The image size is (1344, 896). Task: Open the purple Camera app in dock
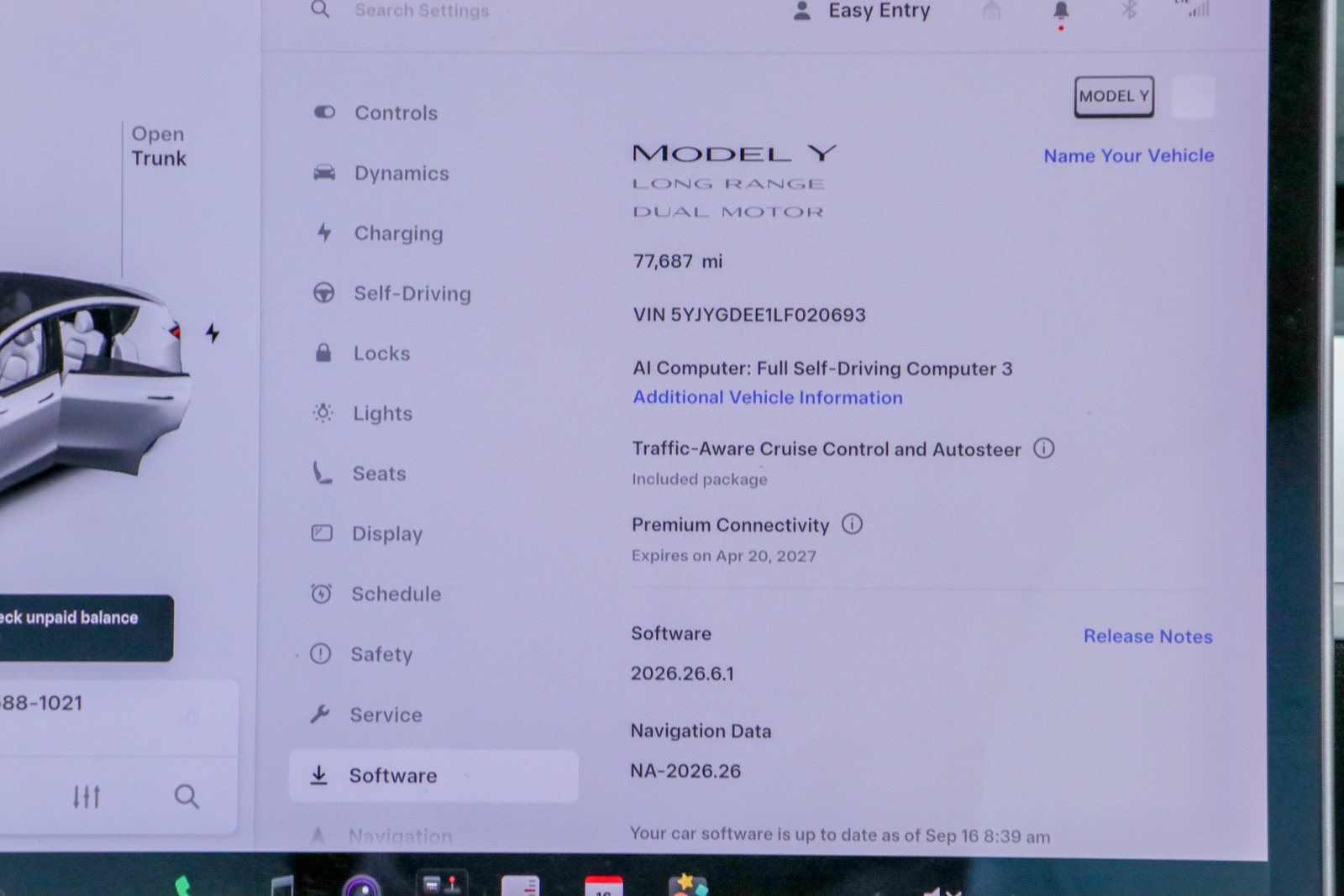click(x=363, y=886)
